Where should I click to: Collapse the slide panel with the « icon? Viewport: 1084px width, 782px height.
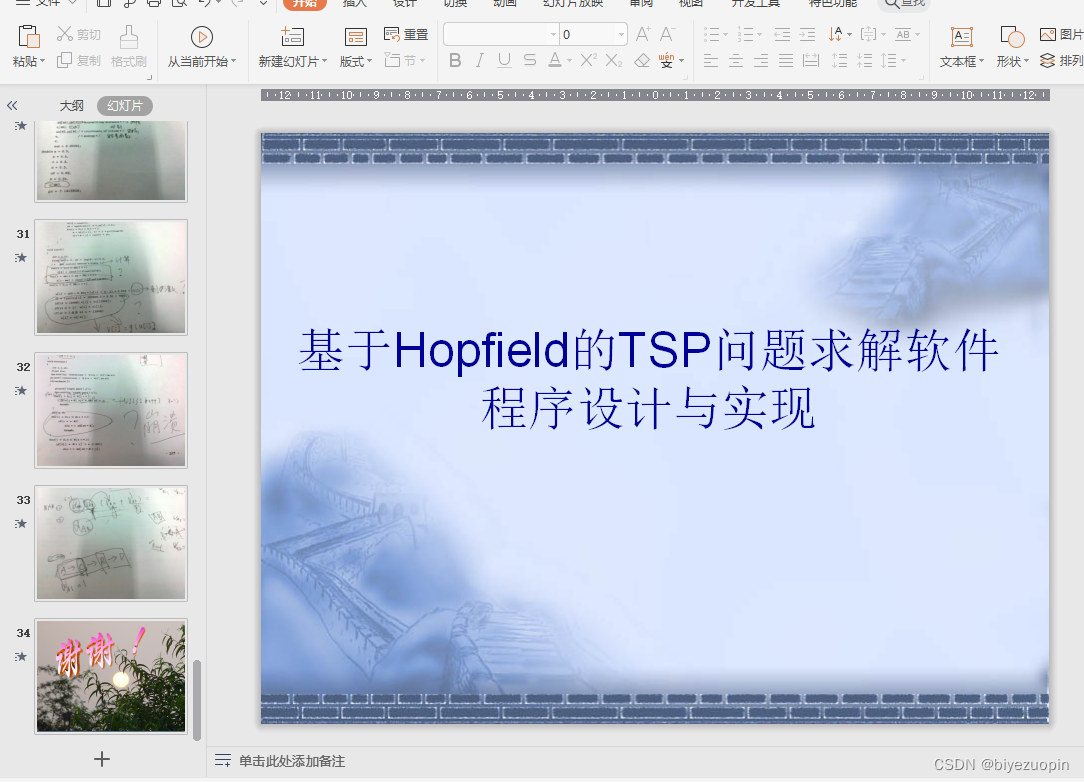tap(12, 105)
